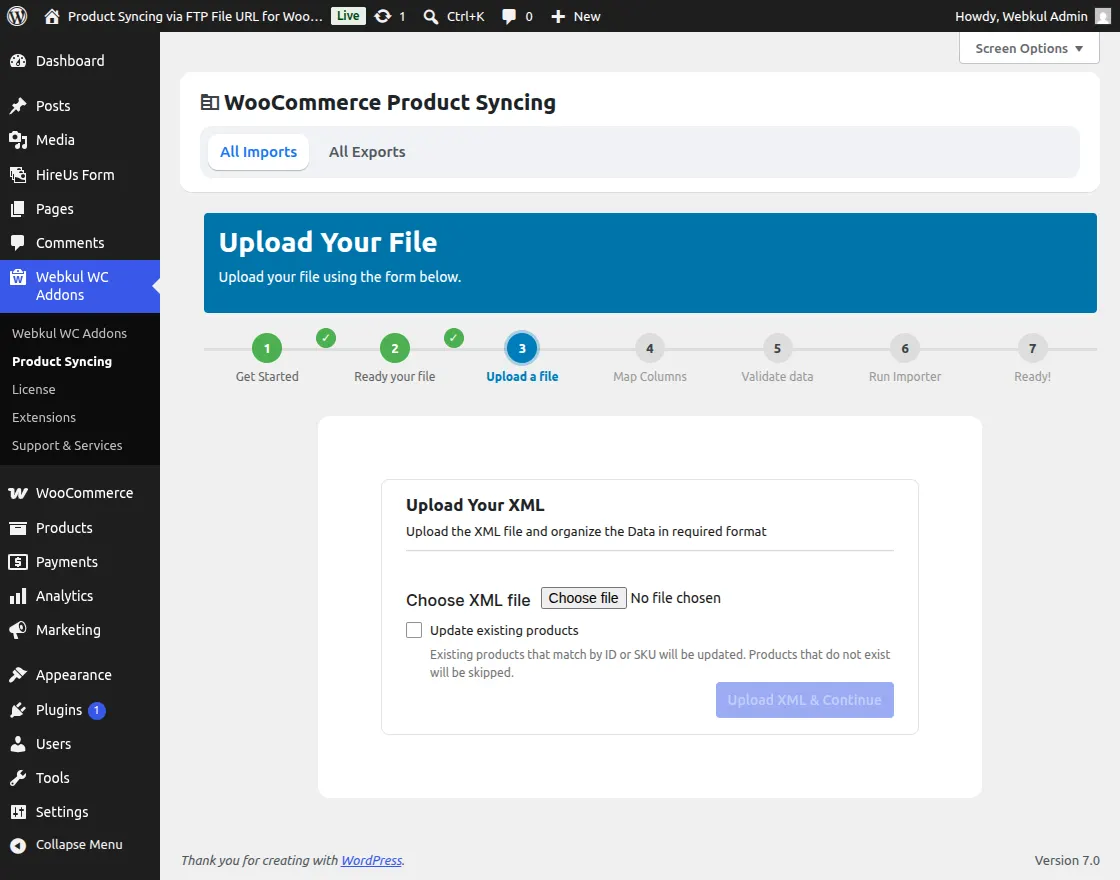Image resolution: width=1120 pixels, height=880 pixels.
Task: Click the Settings sliders icon
Action: point(18,812)
